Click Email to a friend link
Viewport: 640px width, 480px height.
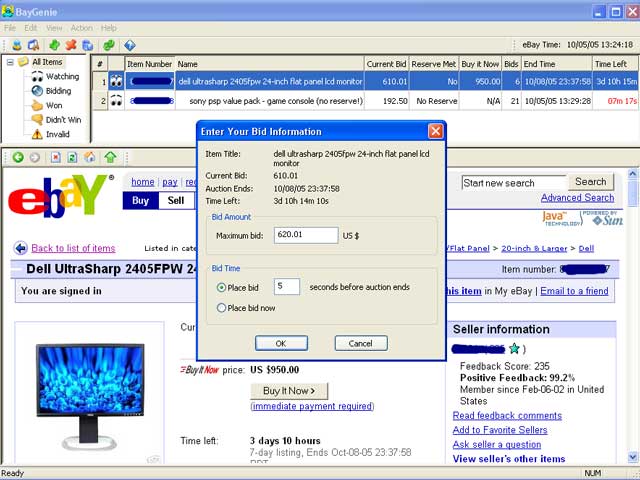[574, 291]
